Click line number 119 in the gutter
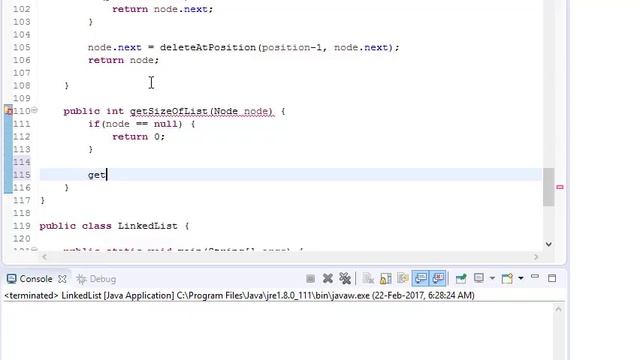This screenshot has height=360, width=640. click(x=22, y=226)
